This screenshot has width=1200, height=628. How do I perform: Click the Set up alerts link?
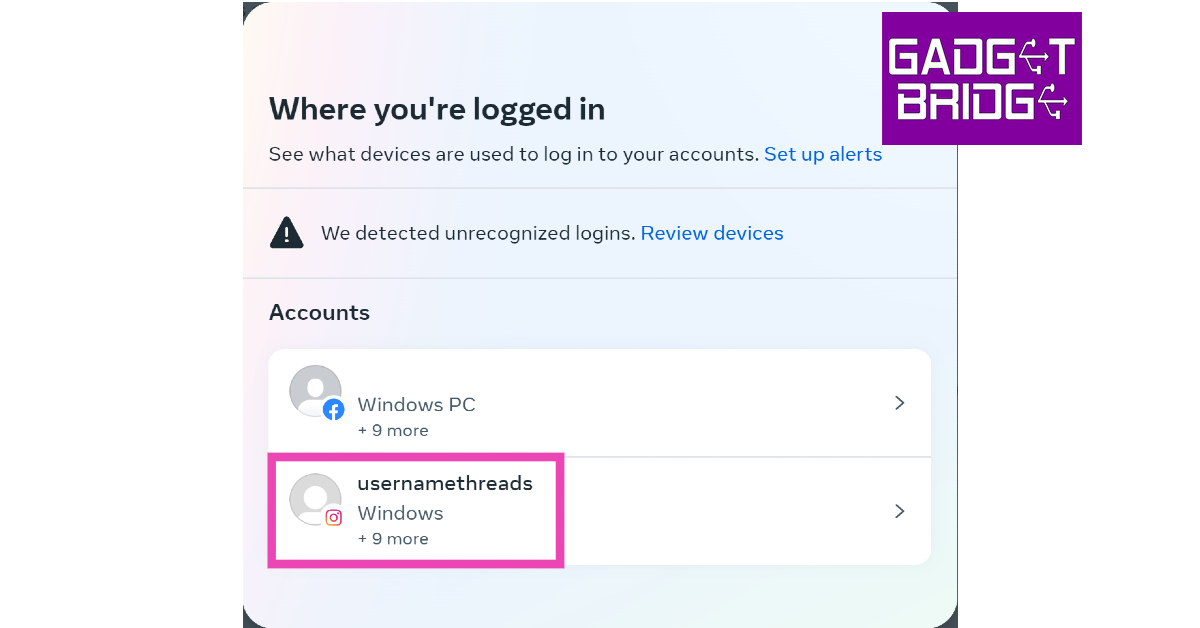coord(822,155)
